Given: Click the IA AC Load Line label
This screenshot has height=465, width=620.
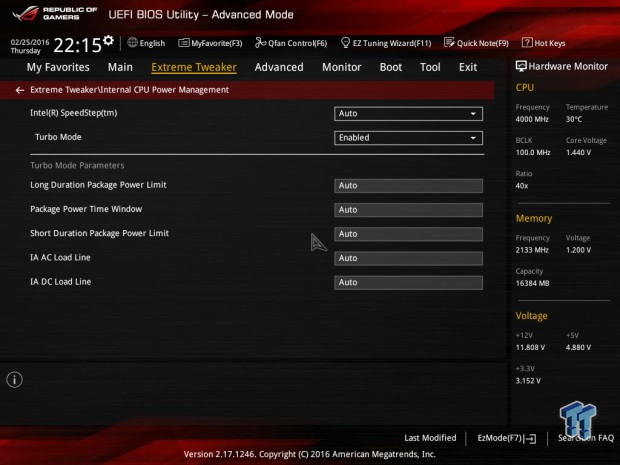Looking at the screenshot, I should [60, 257].
